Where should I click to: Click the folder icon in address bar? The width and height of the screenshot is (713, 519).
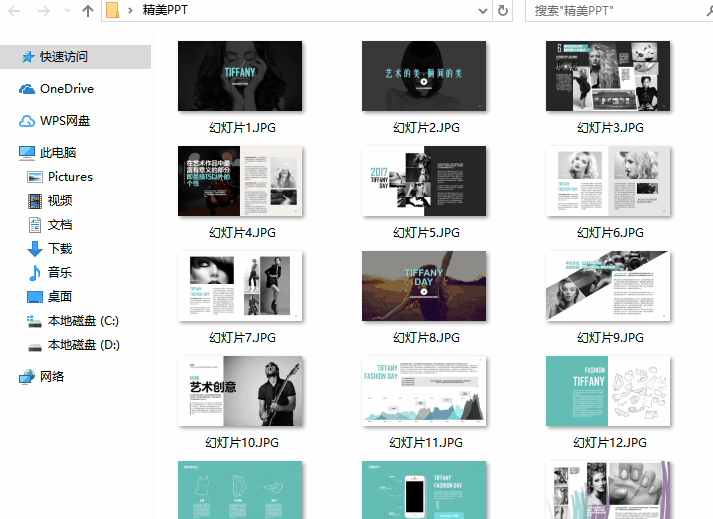coord(112,10)
